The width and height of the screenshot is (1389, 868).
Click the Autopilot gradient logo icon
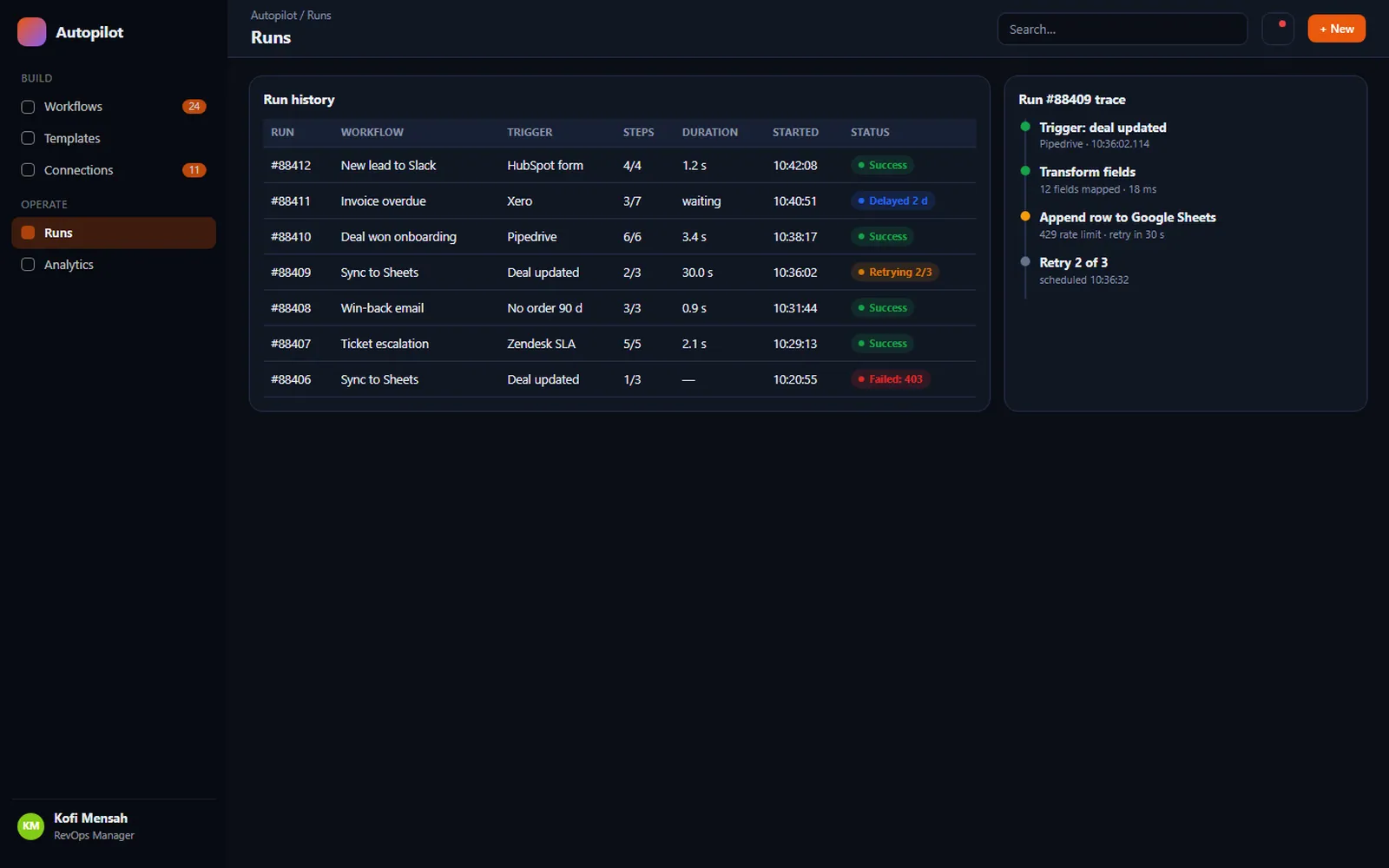31,32
